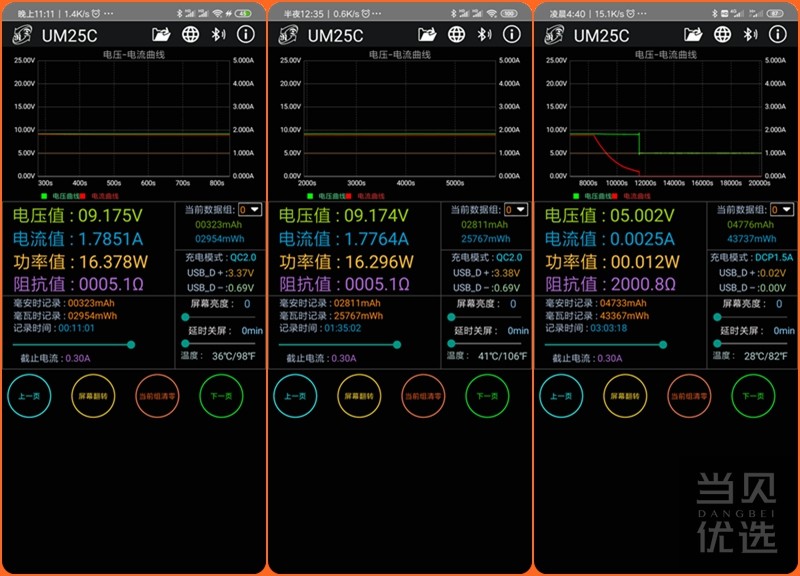Adjust the 屏幕亮度 slider in the 28℃ screen

tap(752, 317)
